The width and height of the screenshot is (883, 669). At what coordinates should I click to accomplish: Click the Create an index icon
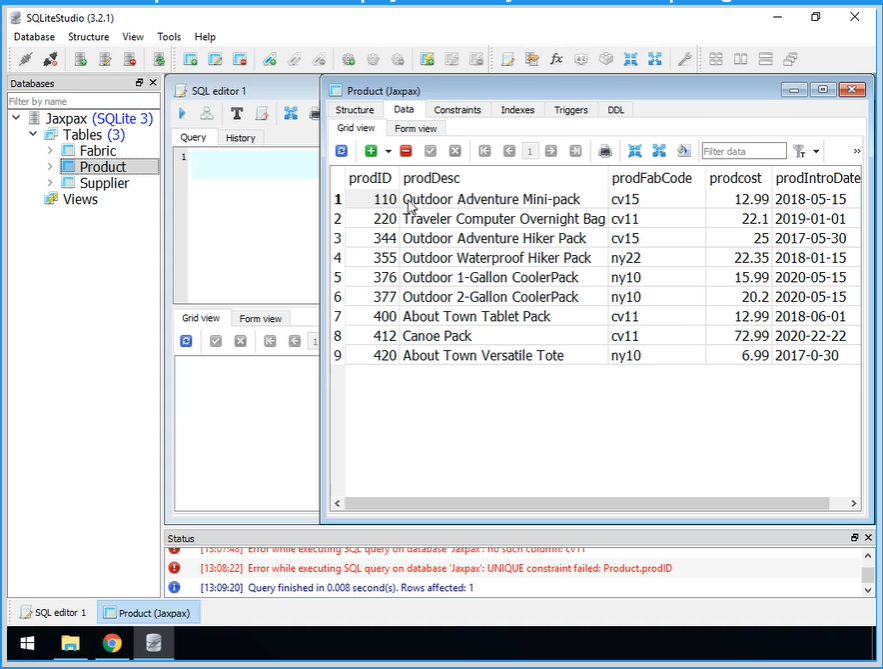click(x=270, y=59)
